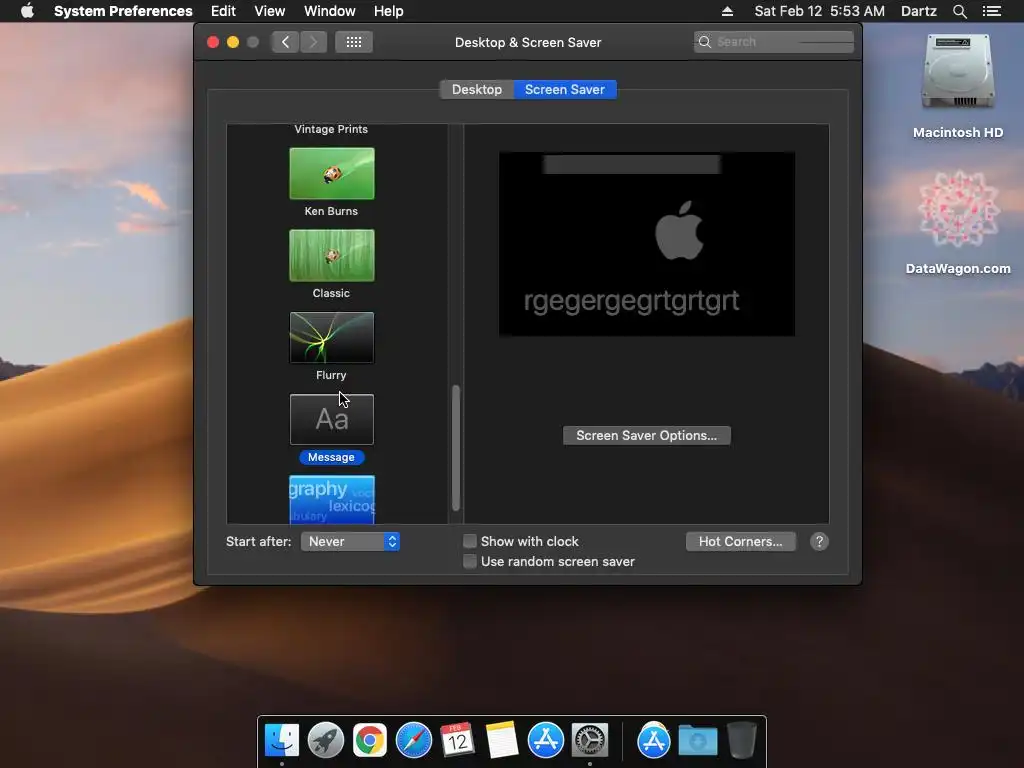
Task: Select the Flurry screen saver thumbnail
Action: point(332,338)
